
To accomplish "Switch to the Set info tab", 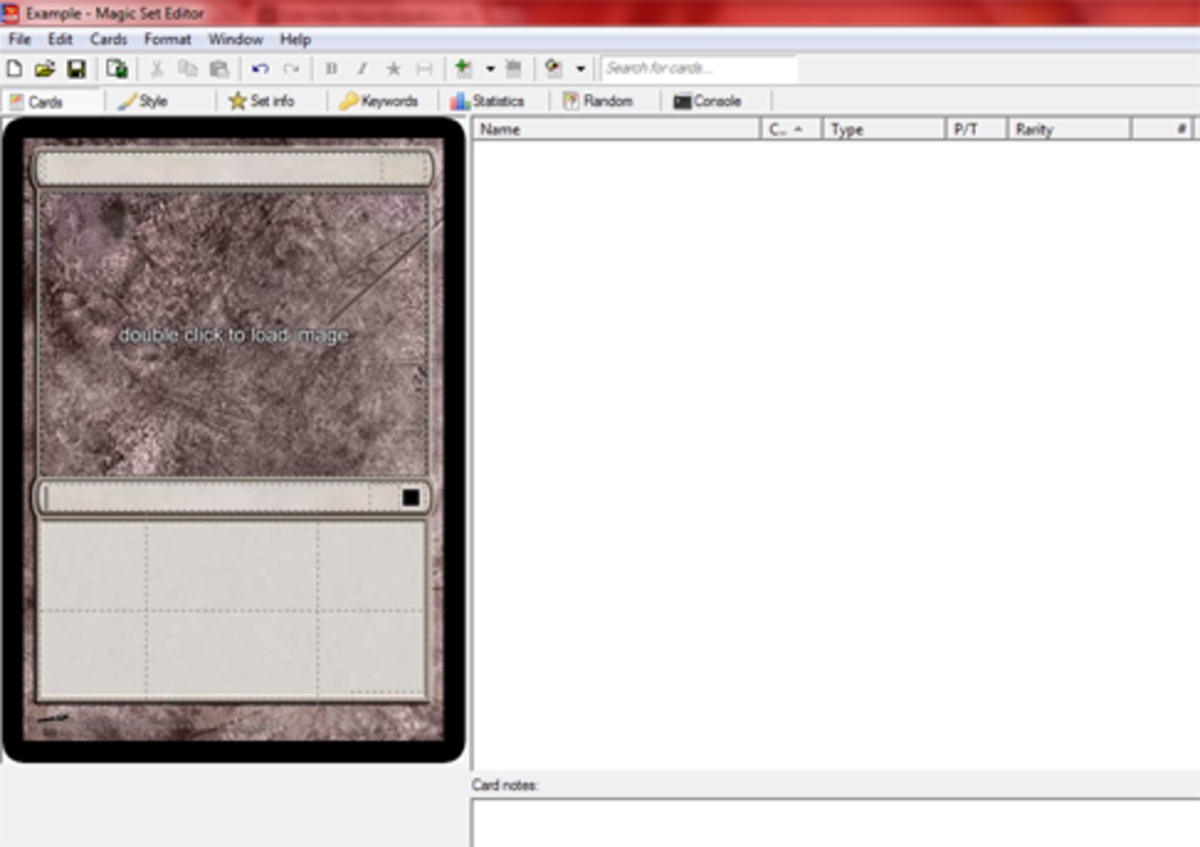I will [x=262, y=101].
